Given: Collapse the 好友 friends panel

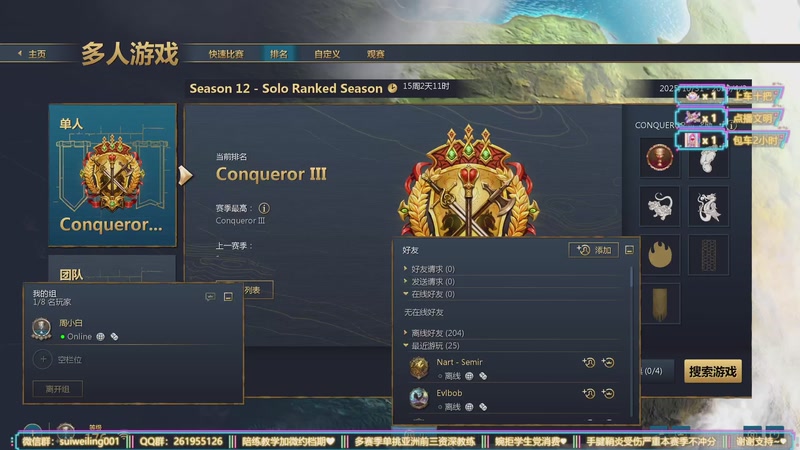Looking at the screenshot, I should pyautogui.click(x=629, y=250).
